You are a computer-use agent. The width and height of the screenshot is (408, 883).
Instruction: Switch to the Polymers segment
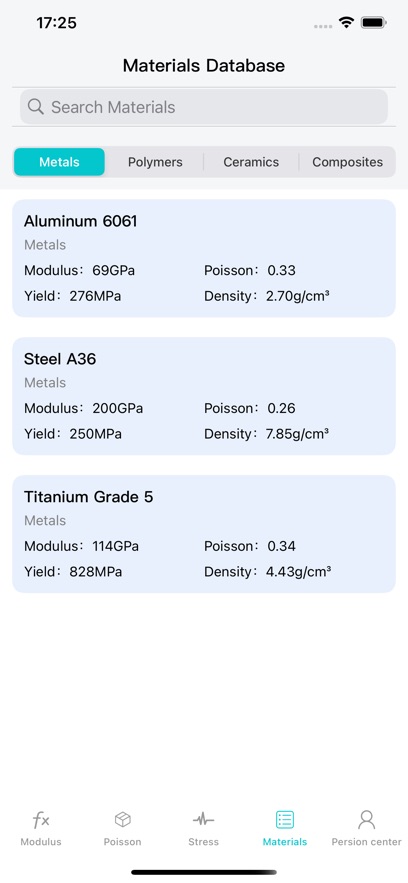pos(155,162)
